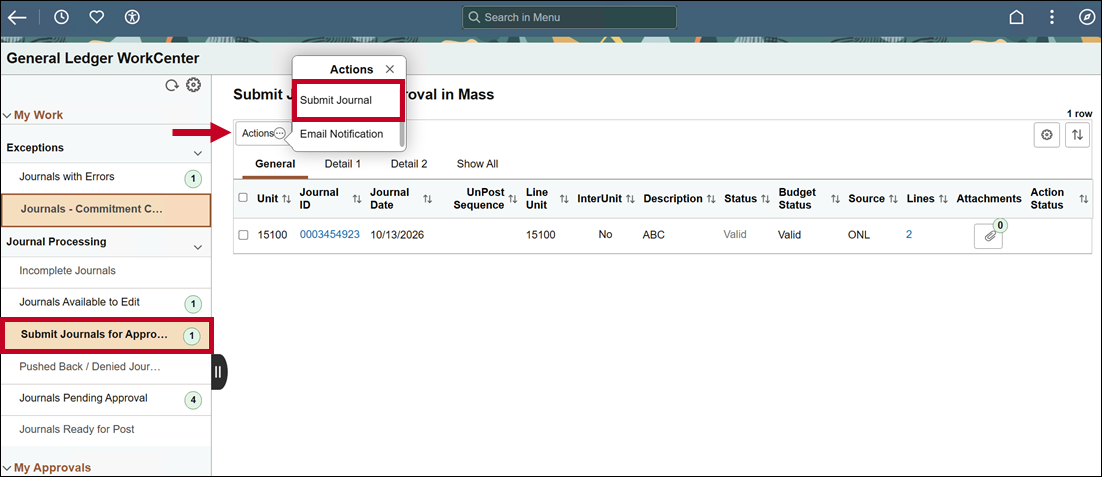Sort by Journal ID column arrows

[356, 199]
